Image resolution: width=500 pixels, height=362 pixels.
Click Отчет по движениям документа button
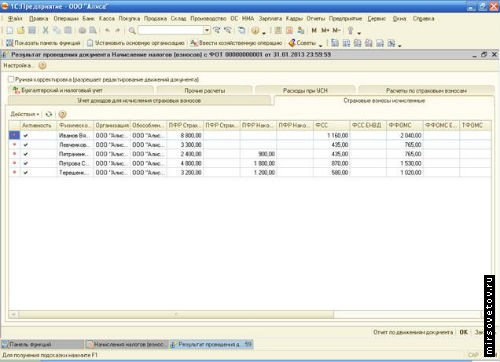tap(413, 332)
